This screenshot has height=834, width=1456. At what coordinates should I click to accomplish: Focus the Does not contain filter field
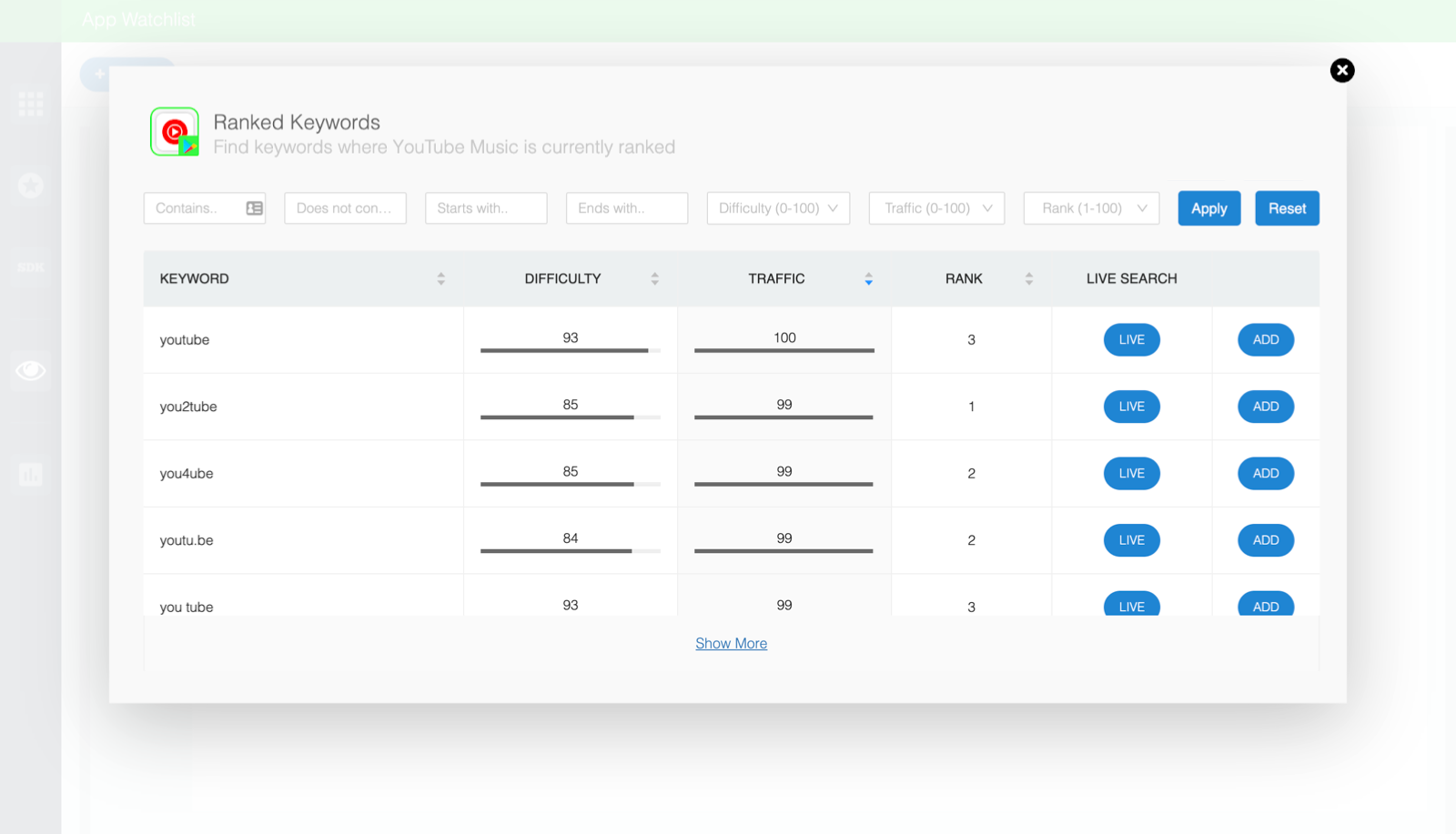[345, 208]
